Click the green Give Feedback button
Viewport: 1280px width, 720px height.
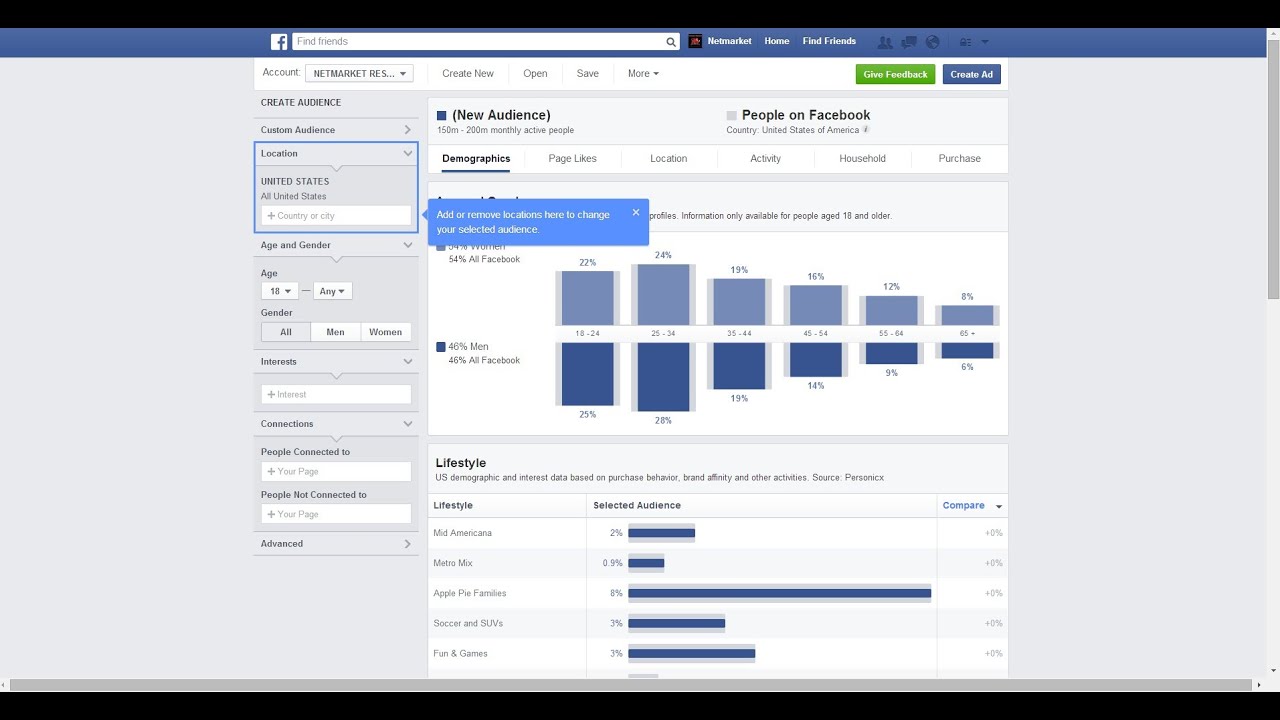tap(896, 74)
